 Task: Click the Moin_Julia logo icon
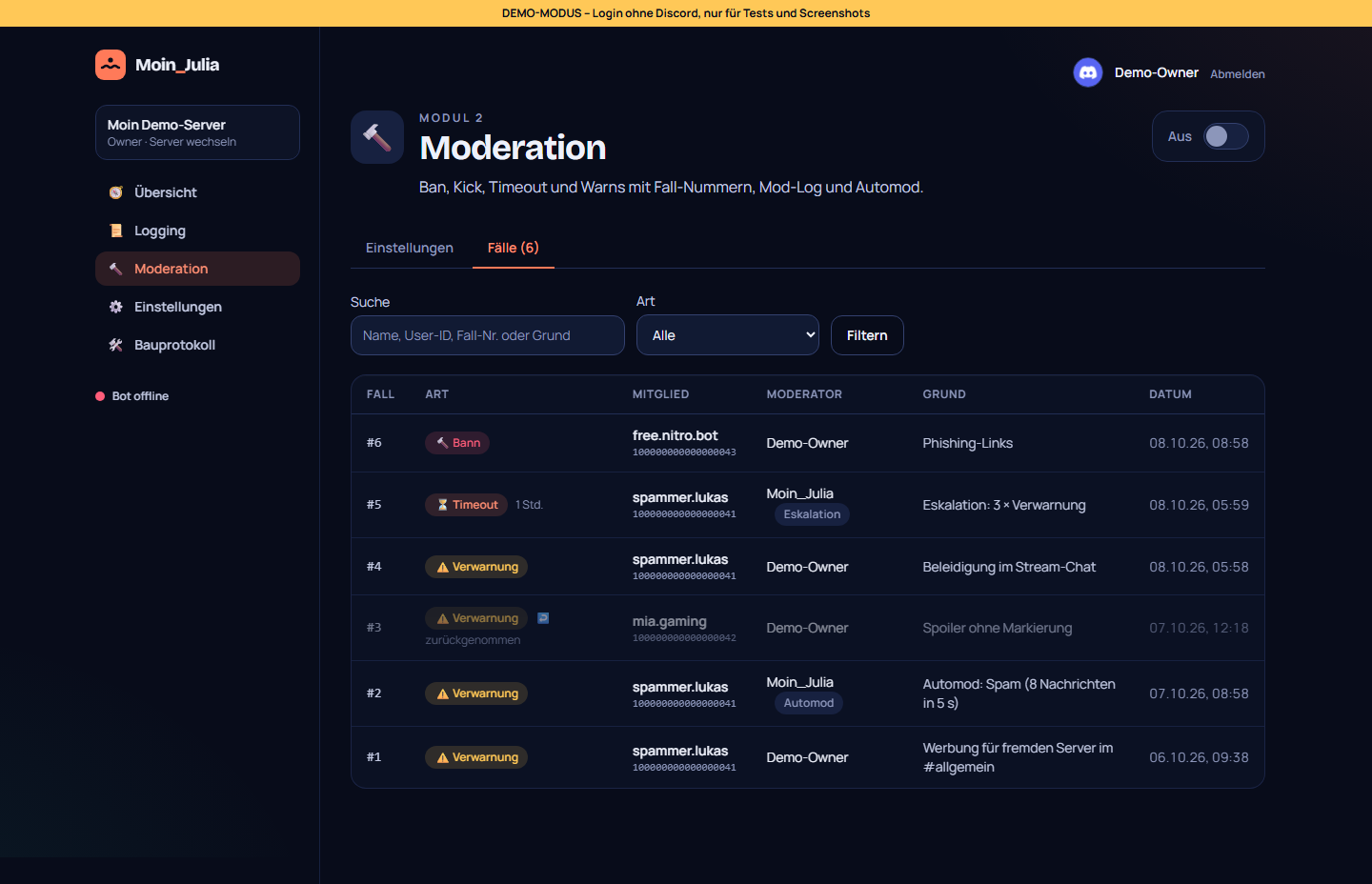[x=111, y=65]
